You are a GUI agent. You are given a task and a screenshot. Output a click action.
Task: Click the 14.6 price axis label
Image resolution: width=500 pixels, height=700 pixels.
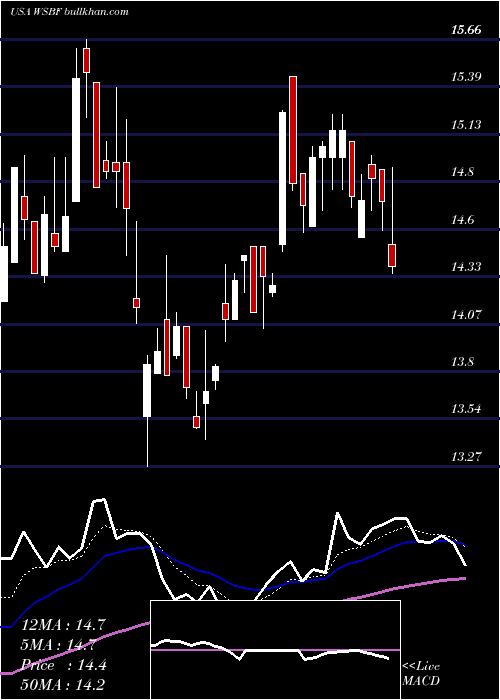462,220
